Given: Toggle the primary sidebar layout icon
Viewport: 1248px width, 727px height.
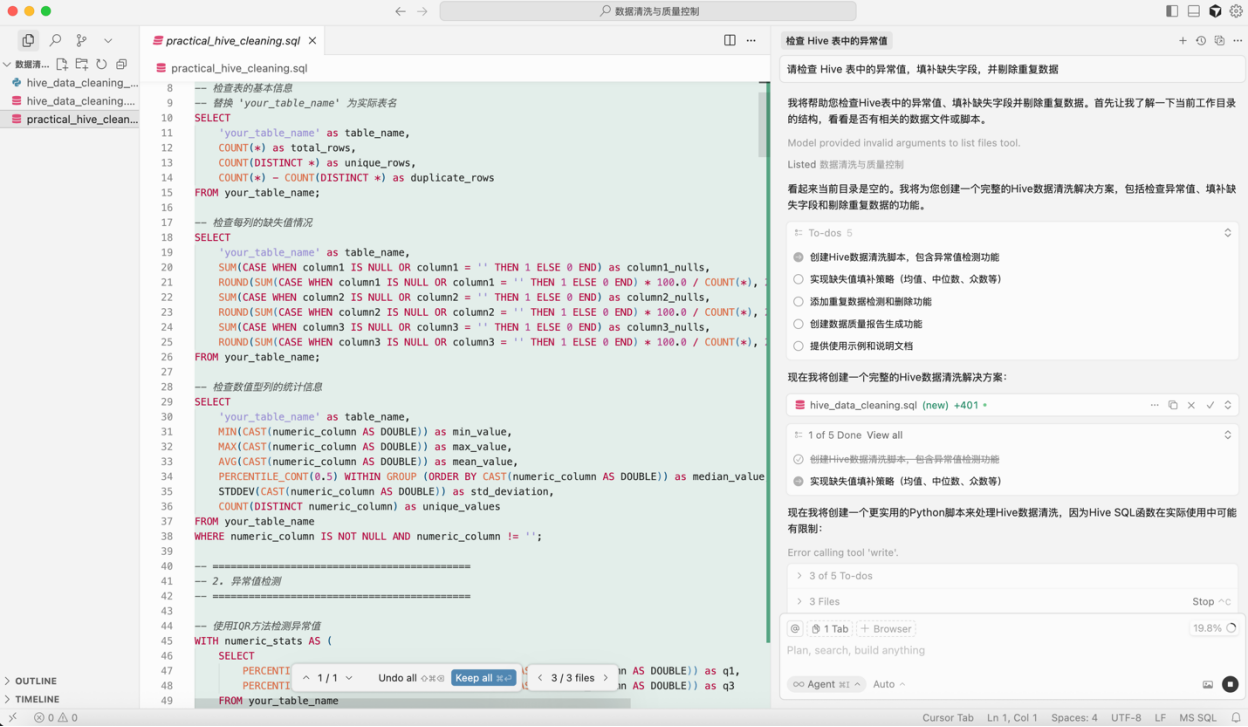Looking at the screenshot, I should 1172,11.
